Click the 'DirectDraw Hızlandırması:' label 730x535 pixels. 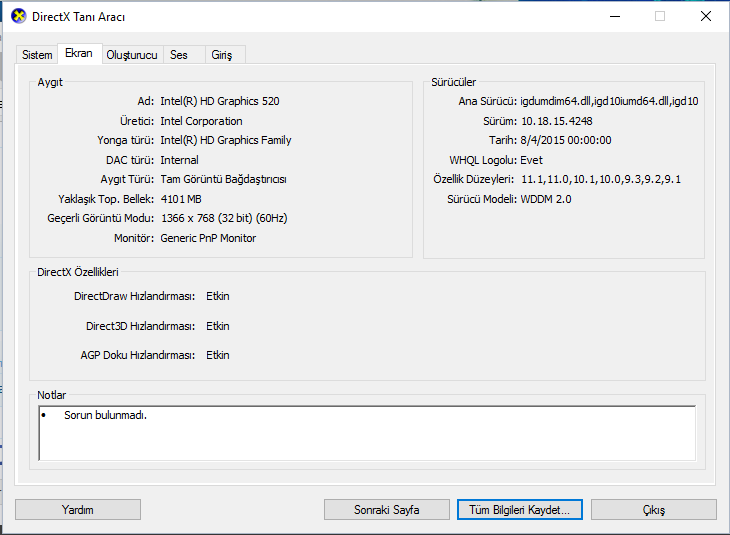(x=135, y=296)
